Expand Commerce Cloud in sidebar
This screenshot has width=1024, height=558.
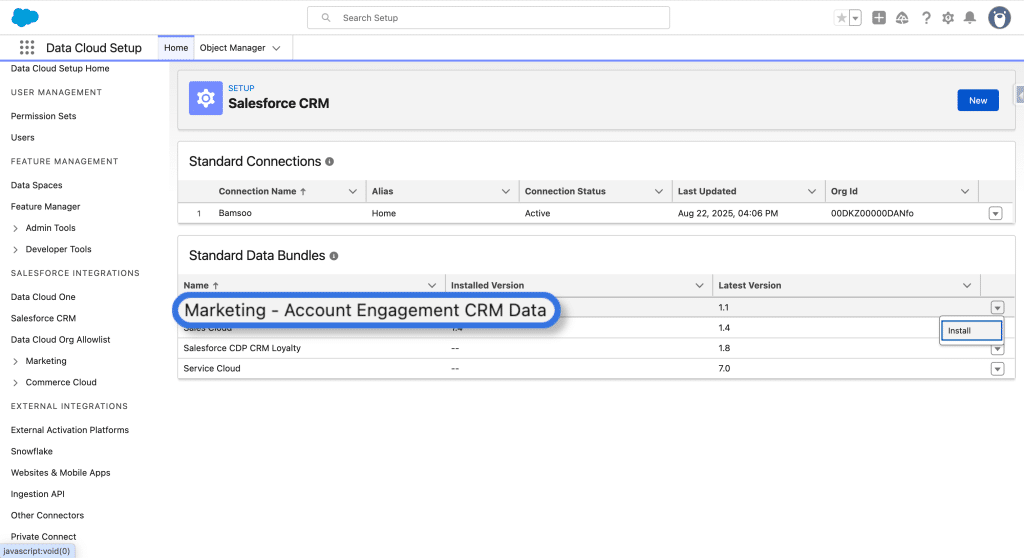pos(16,382)
